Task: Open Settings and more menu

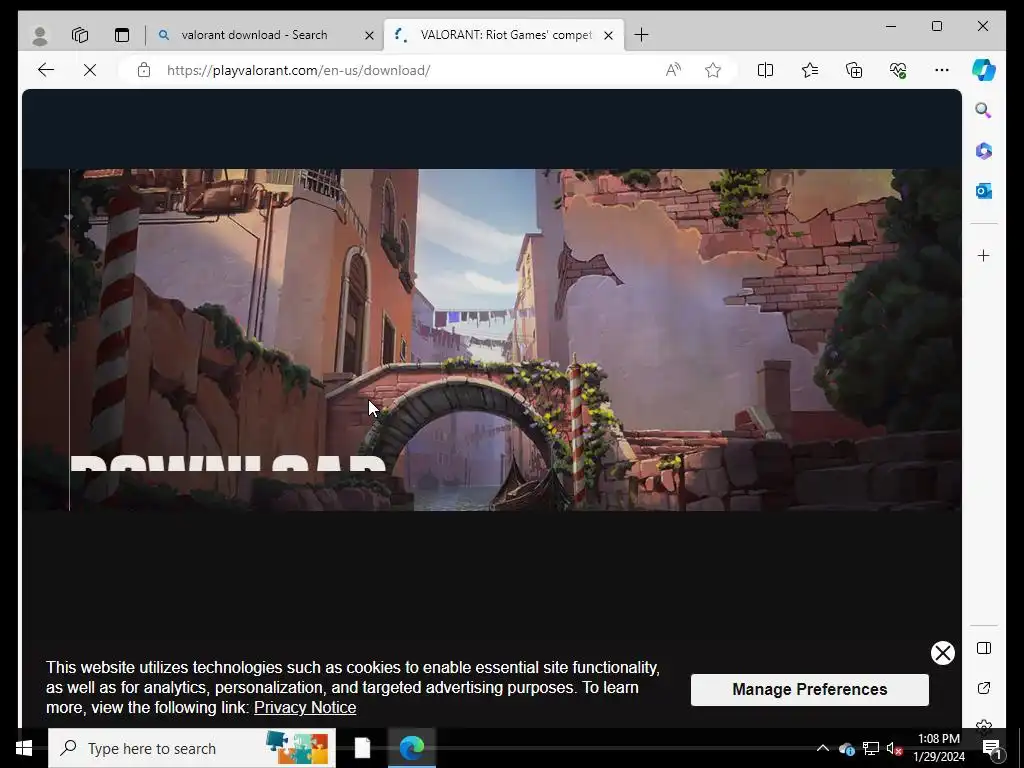Action: 941,70
